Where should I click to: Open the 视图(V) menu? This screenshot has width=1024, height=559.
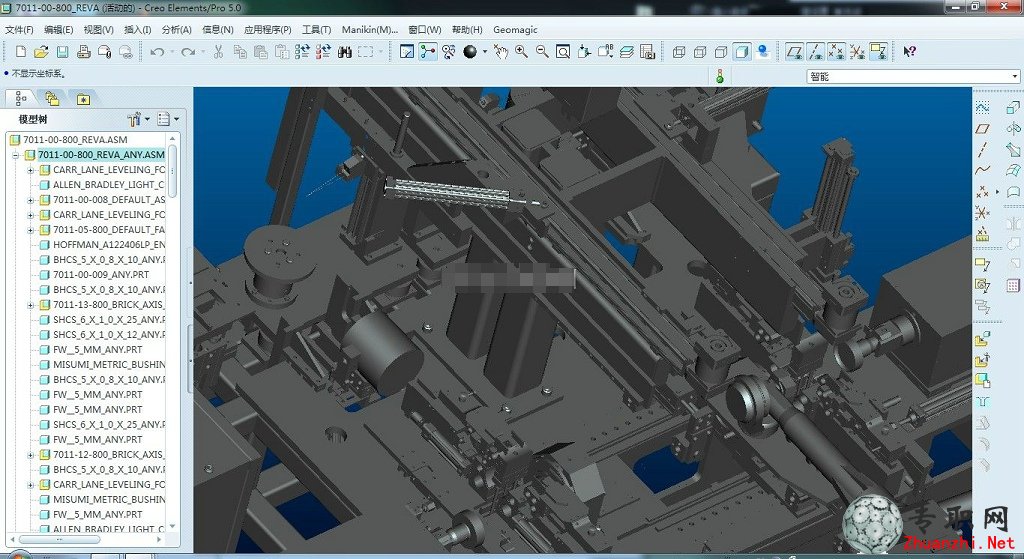click(99, 29)
